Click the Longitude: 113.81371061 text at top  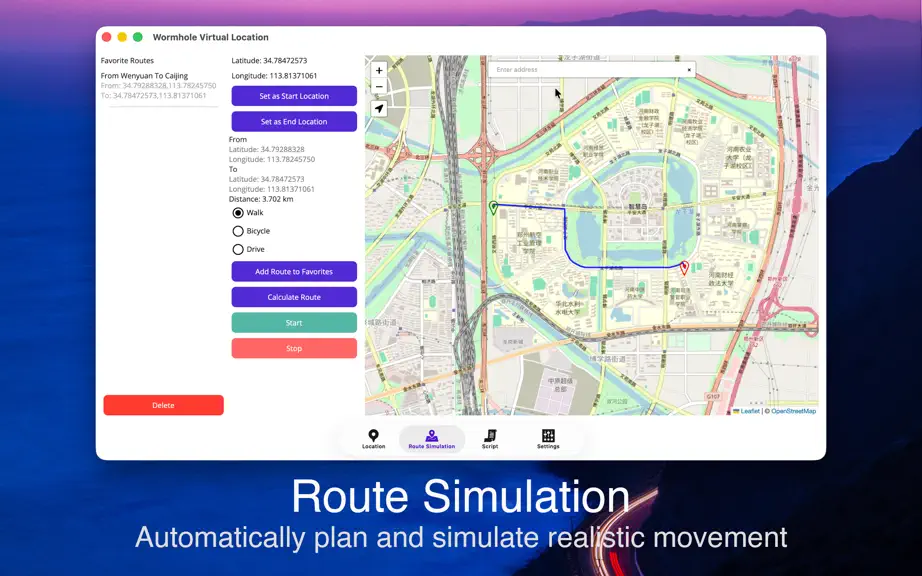(x=274, y=76)
